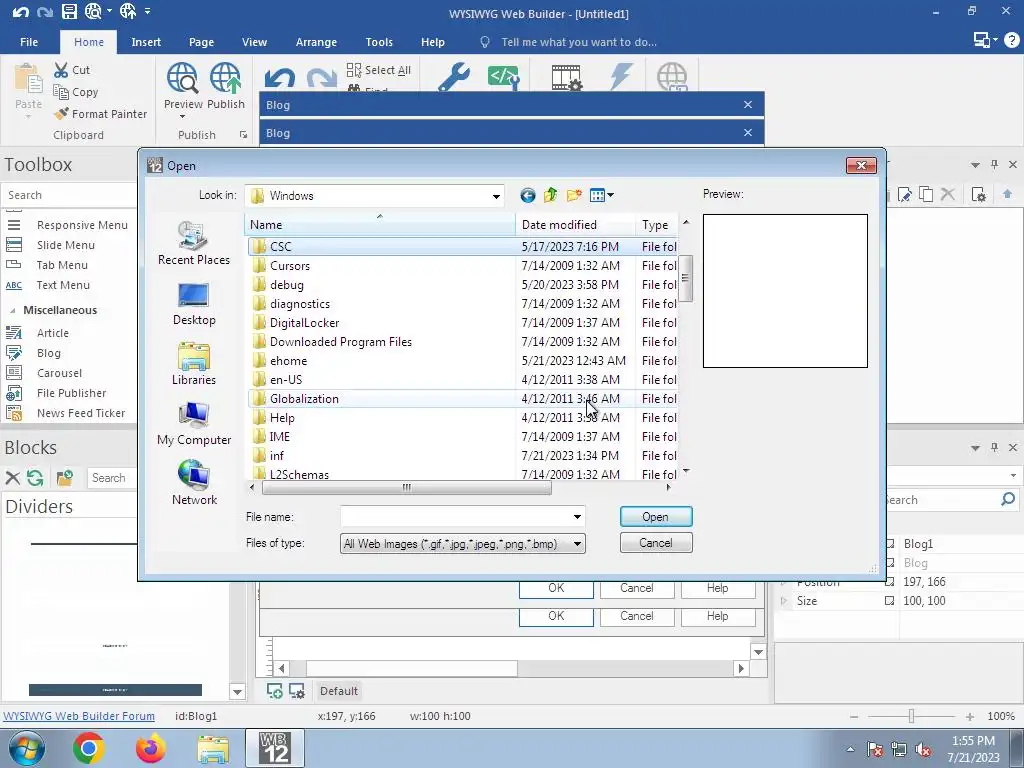1024x768 pixels.
Task: Click the large blue Undo arrow in ribbon
Action: pyautogui.click(x=280, y=79)
